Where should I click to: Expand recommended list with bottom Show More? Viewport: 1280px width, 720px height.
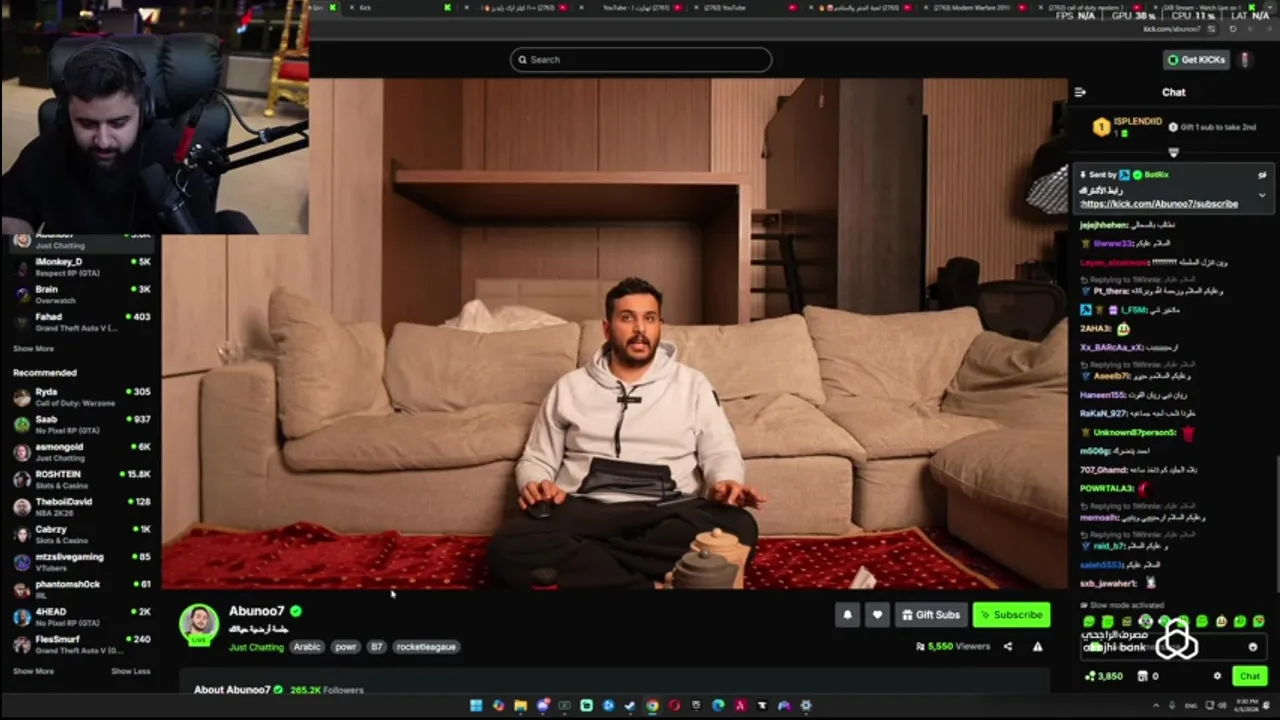click(x=33, y=671)
